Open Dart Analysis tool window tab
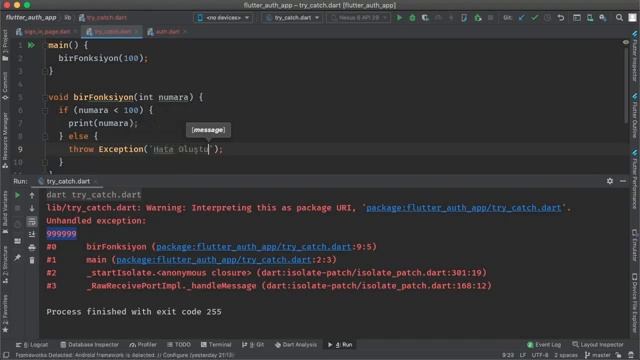Screen dimensions: 640x360 [296, 345]
